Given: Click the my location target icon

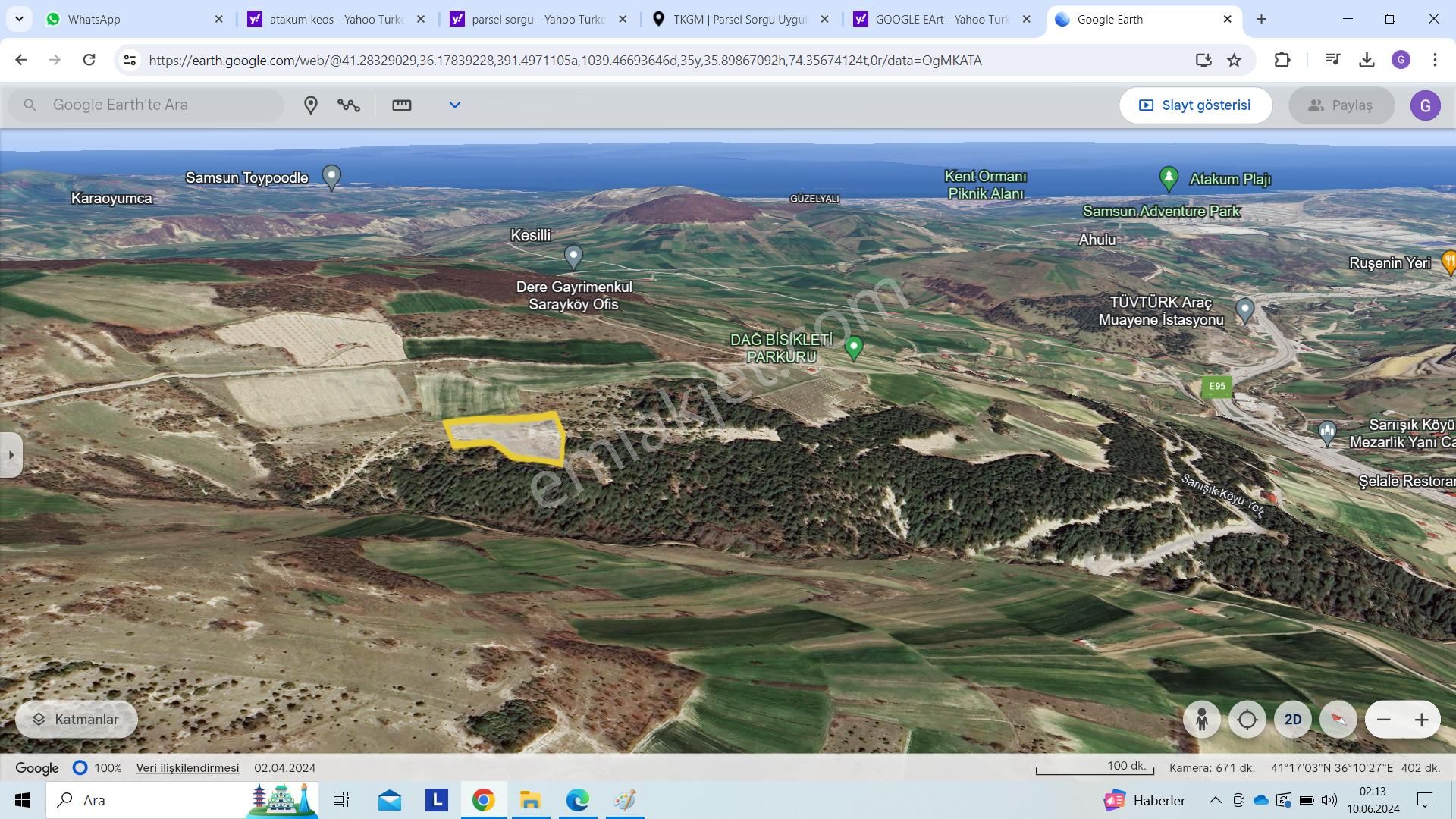Looking at the screenshot, I should pos(1247,720).
